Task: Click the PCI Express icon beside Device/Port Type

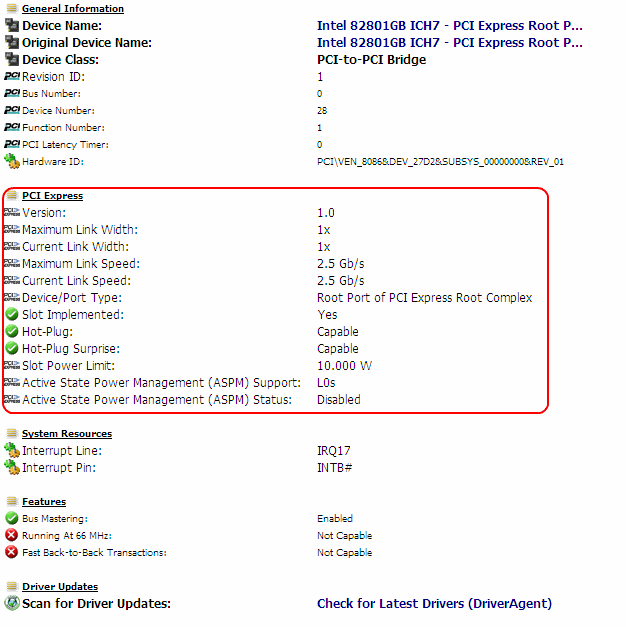Action: pyautogui.click(x=12, y=297)
